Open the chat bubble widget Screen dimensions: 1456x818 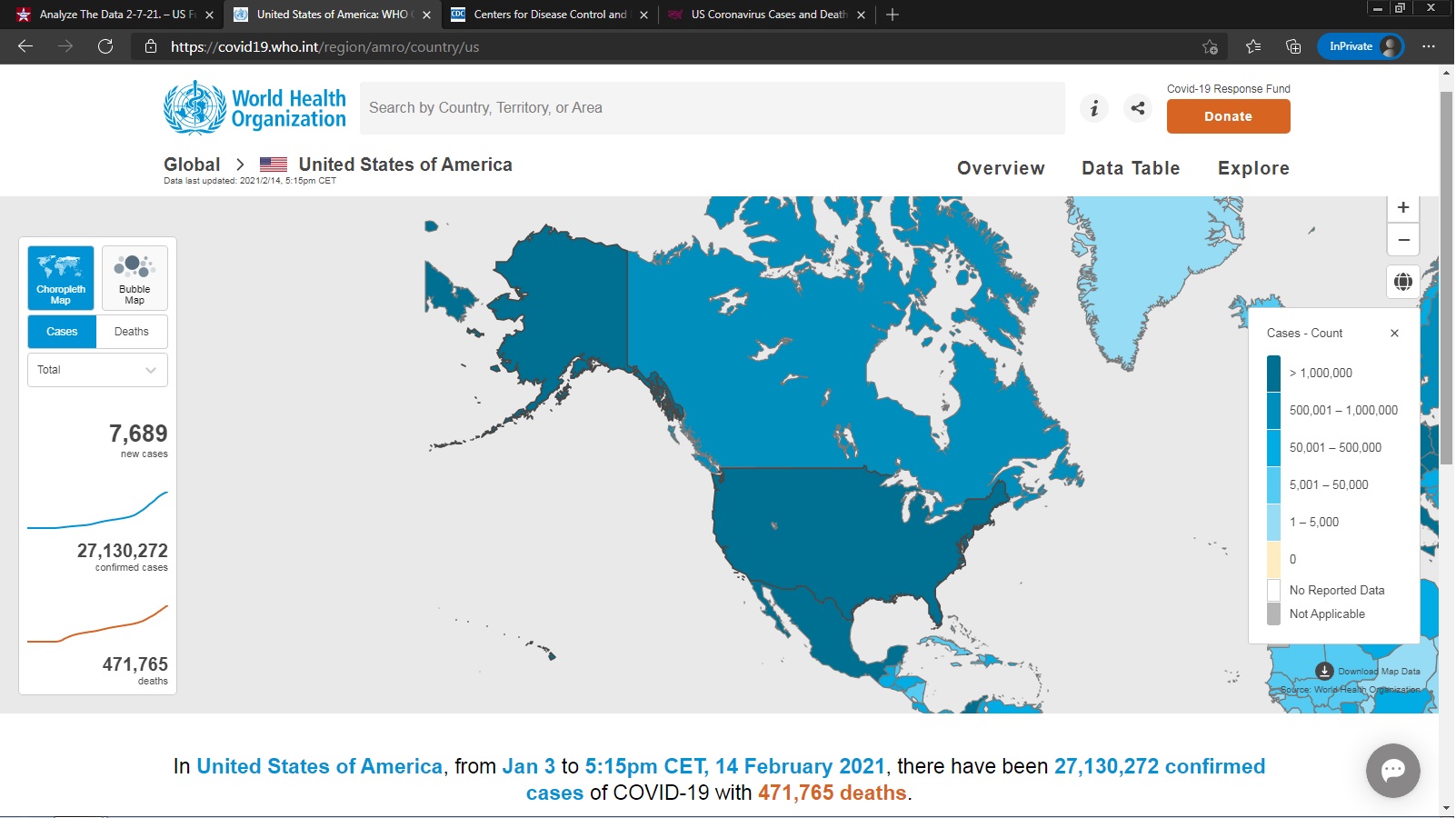click(x=1392, y=771)
